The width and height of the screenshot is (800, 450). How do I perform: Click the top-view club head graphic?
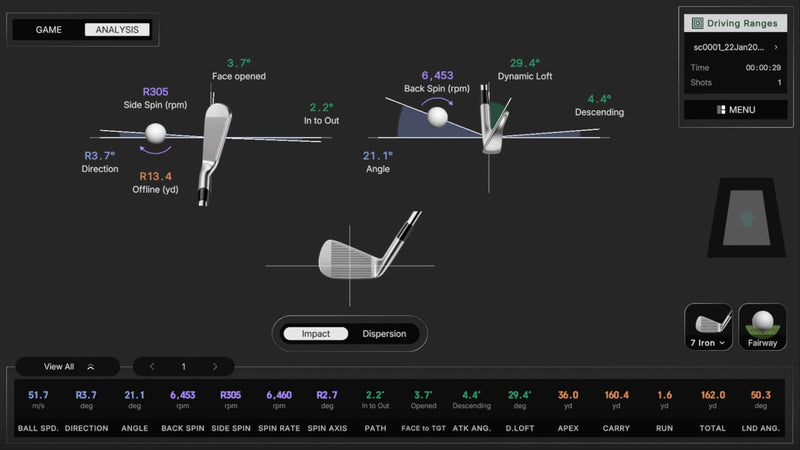click(213, 150)
